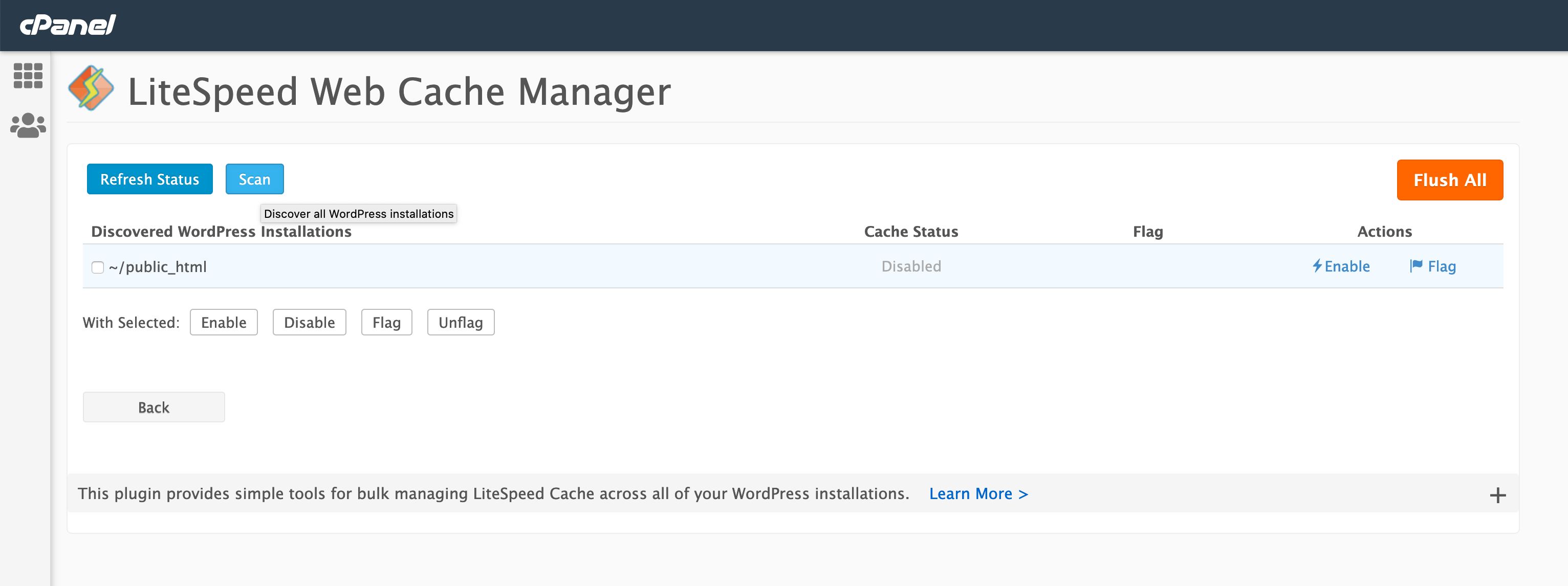Screen dimensions: 1568x586
Task: Unflag the selected installations
Action: click(461, 323)
